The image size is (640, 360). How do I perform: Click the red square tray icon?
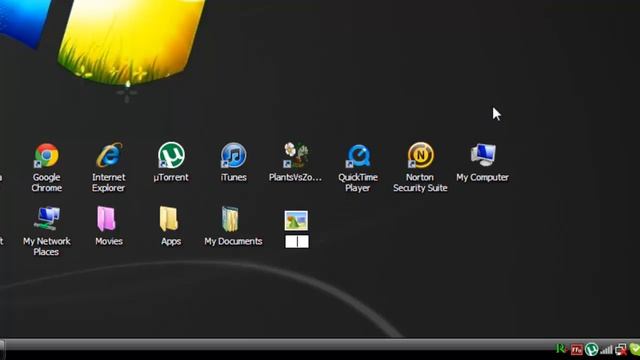[577, 349]
